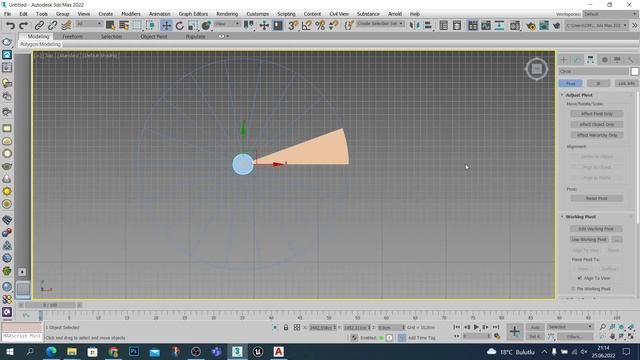Image resolution: width=640 pixels, height=360 pixels.
Task: Open the 3ds Max taskbar icon
Action: point(237,351)
